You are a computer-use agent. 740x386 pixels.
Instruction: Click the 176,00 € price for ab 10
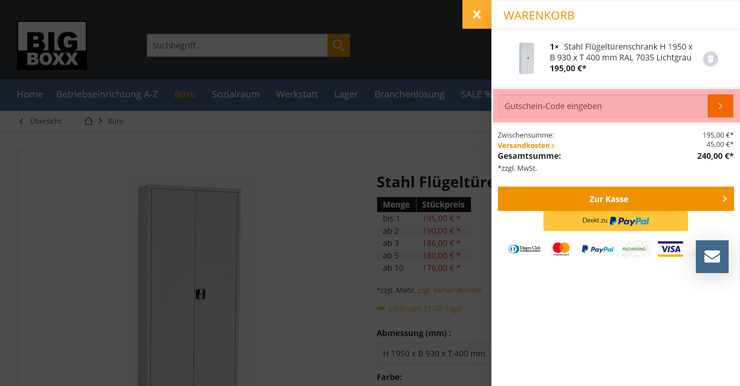coord(441,268)
